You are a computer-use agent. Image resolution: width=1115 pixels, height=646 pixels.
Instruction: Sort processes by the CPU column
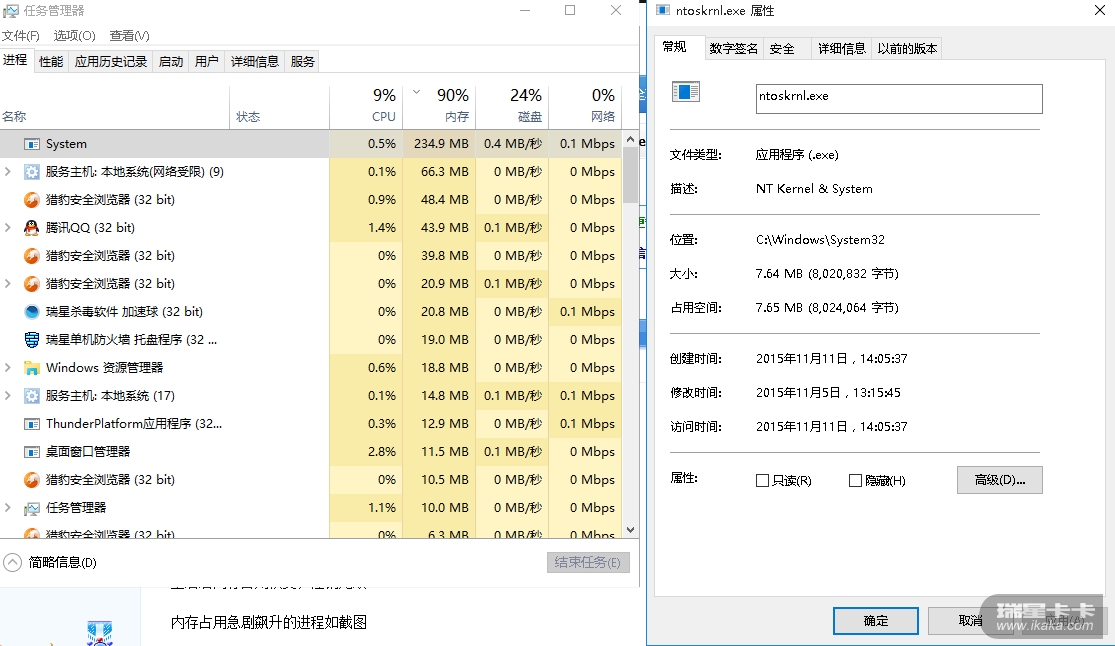(x=367, y=107)
